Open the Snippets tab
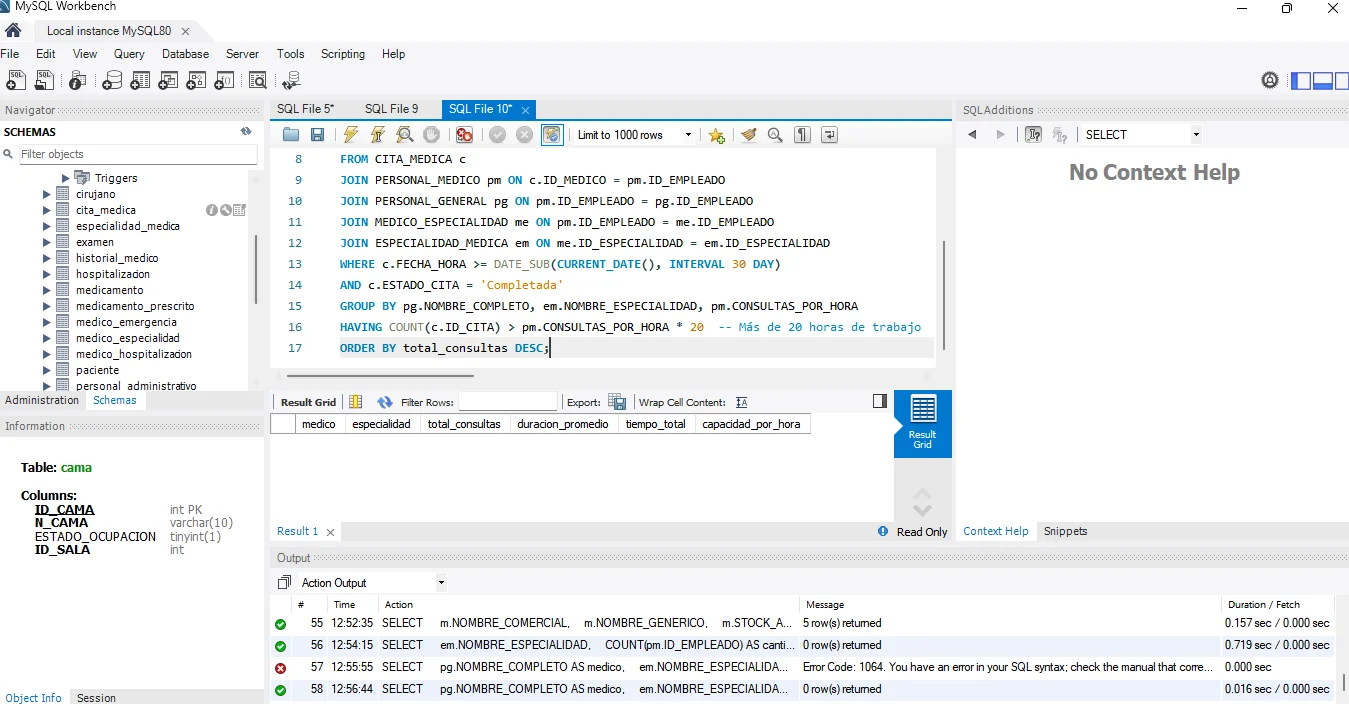 pos(1065,531)
